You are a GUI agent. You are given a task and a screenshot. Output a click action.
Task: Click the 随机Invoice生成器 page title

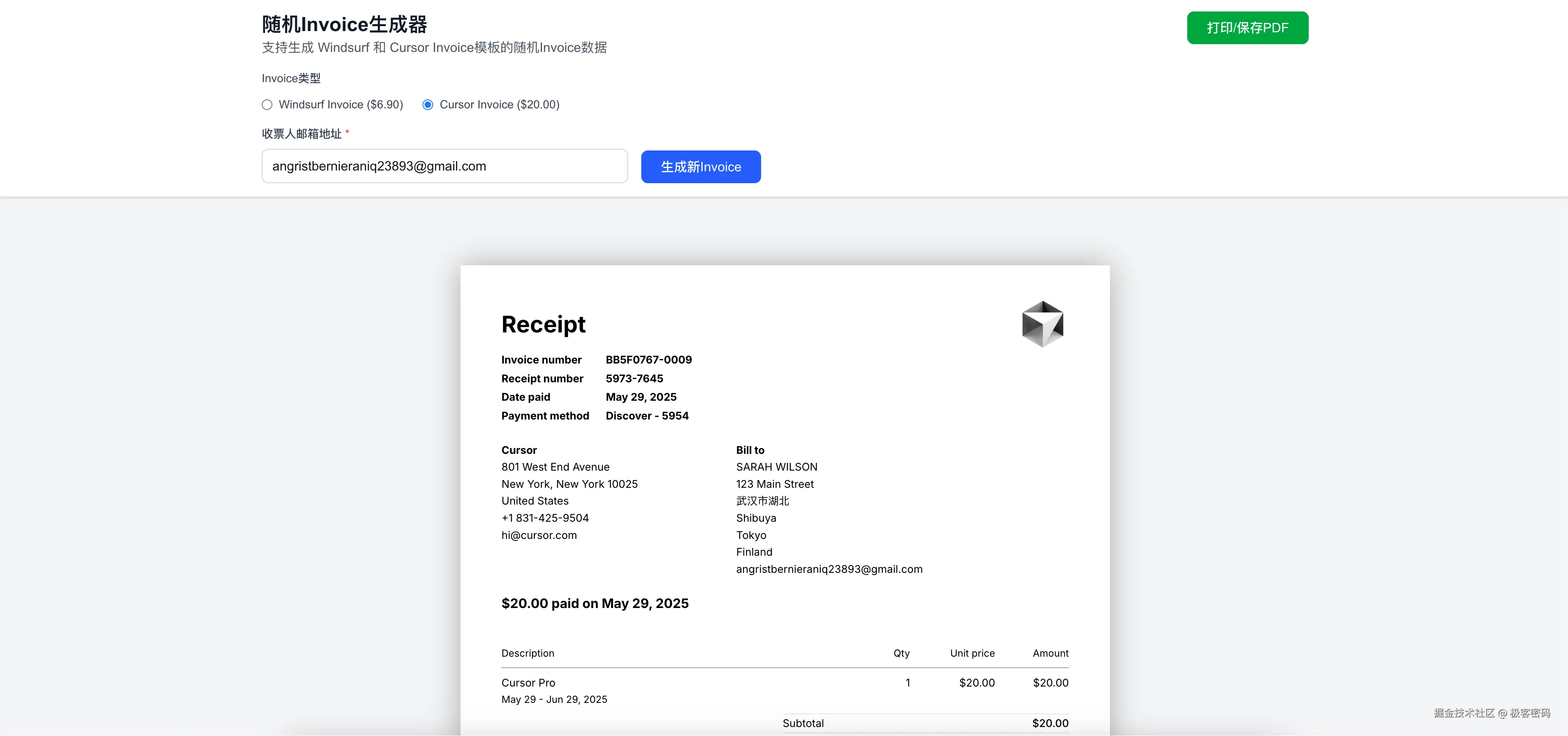pyautogui.click(x=344, y=25)
